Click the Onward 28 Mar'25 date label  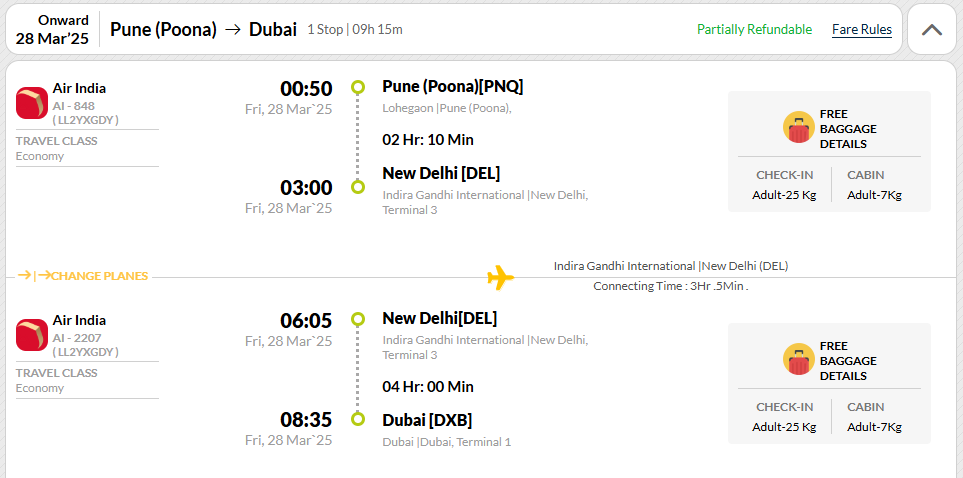[52, 29]
